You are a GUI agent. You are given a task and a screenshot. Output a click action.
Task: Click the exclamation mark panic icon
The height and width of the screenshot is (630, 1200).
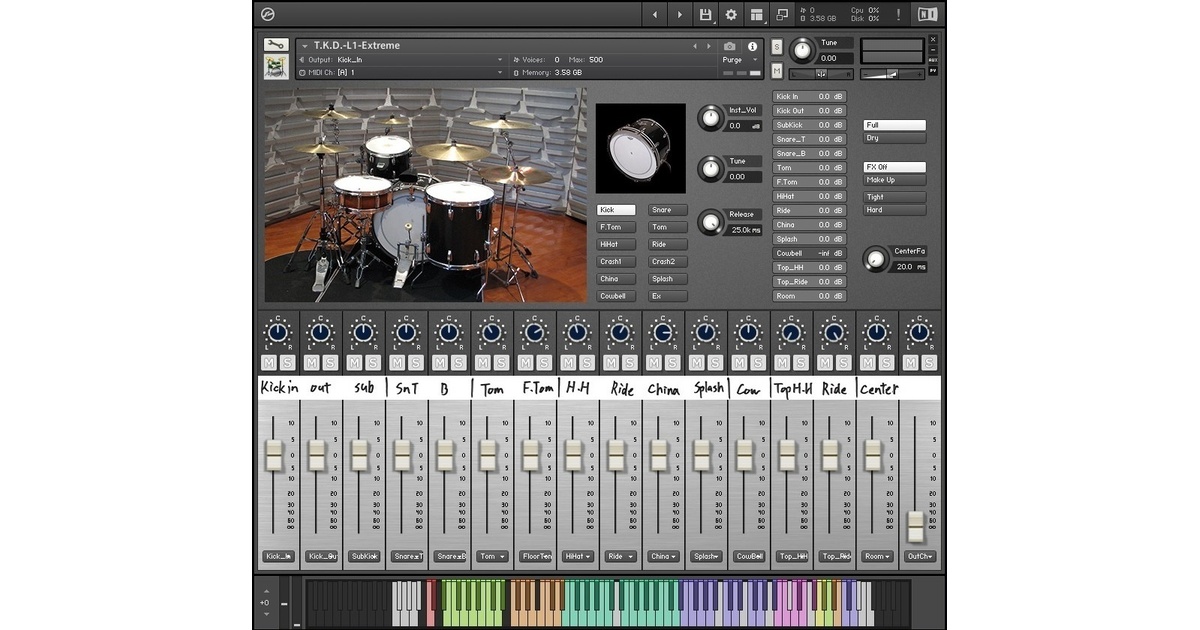tap(897, 15)
